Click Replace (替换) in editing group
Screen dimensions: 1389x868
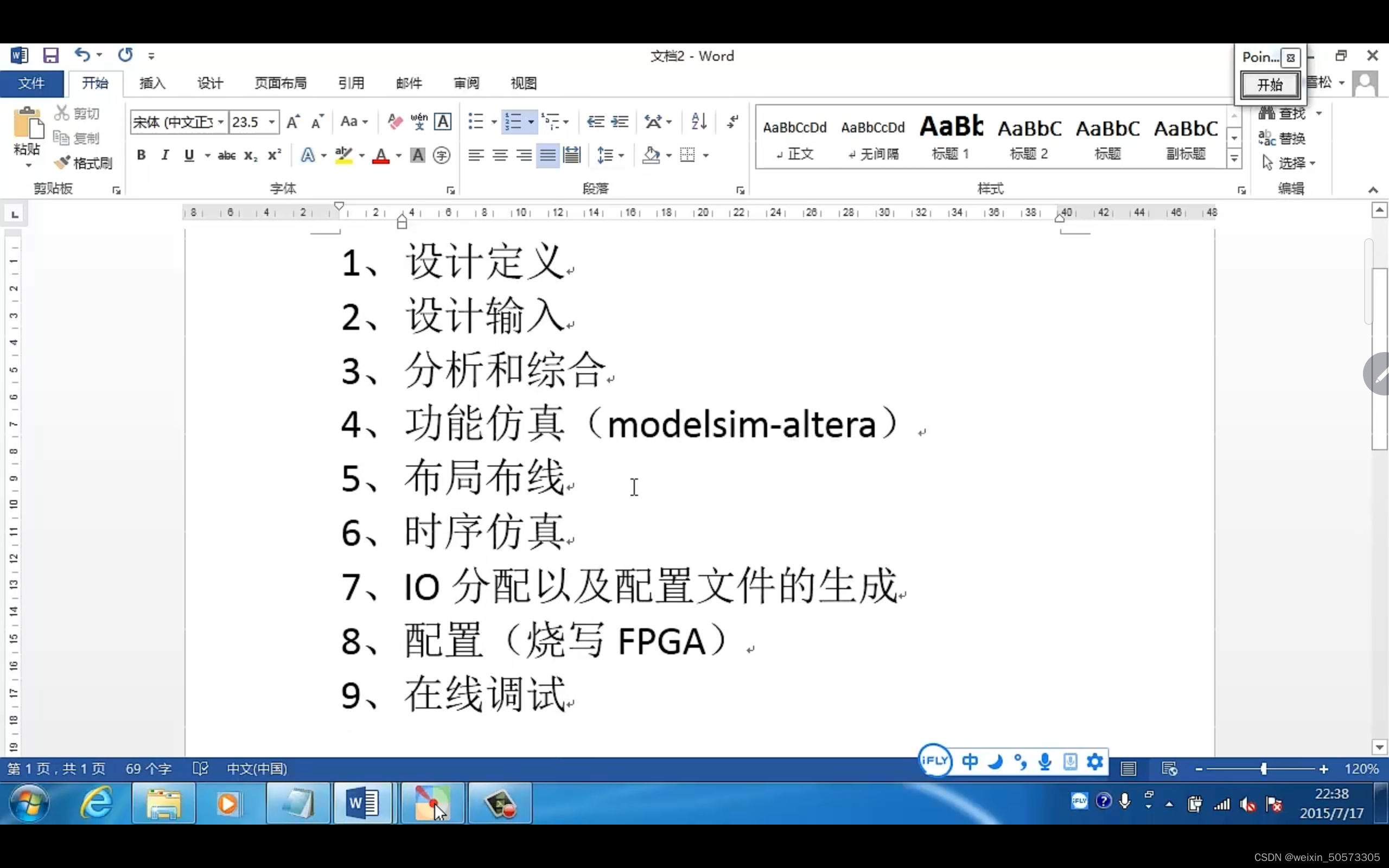(x=1282, y=138)
